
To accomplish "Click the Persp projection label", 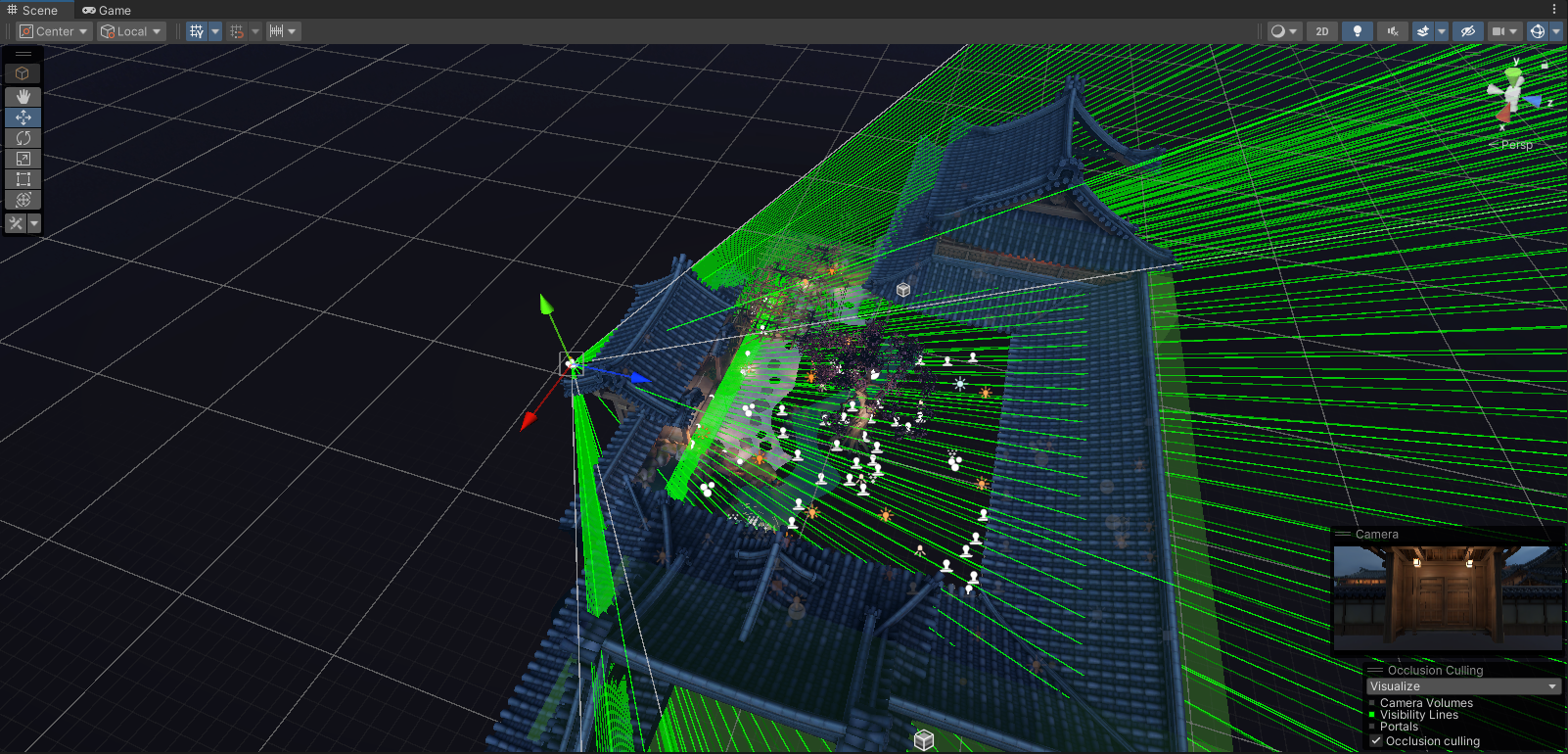I will coord(1516,145).
